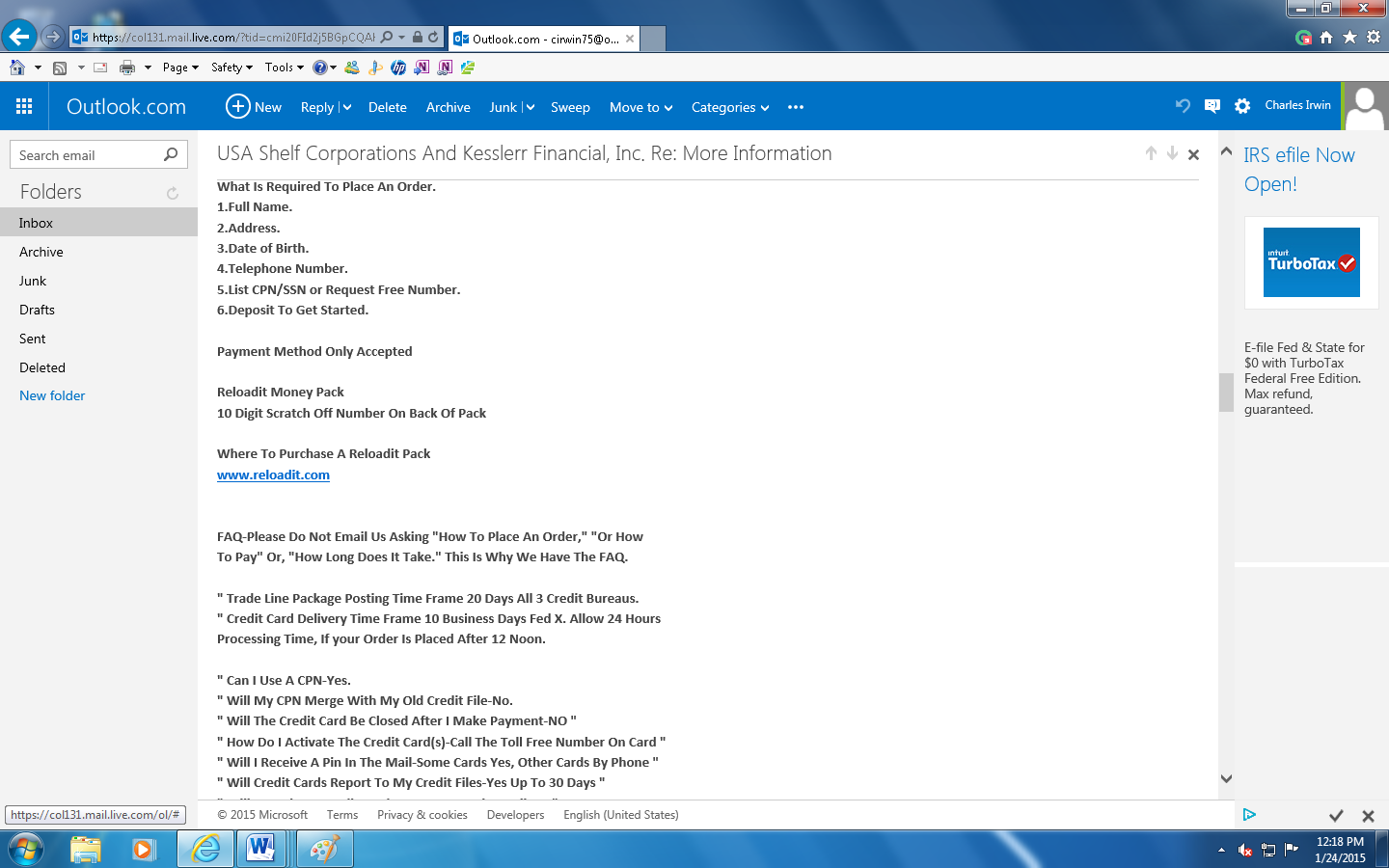Expand the Reply options dropdown arrow
Screen dimensions: 1389x868
tap(346, 108)
